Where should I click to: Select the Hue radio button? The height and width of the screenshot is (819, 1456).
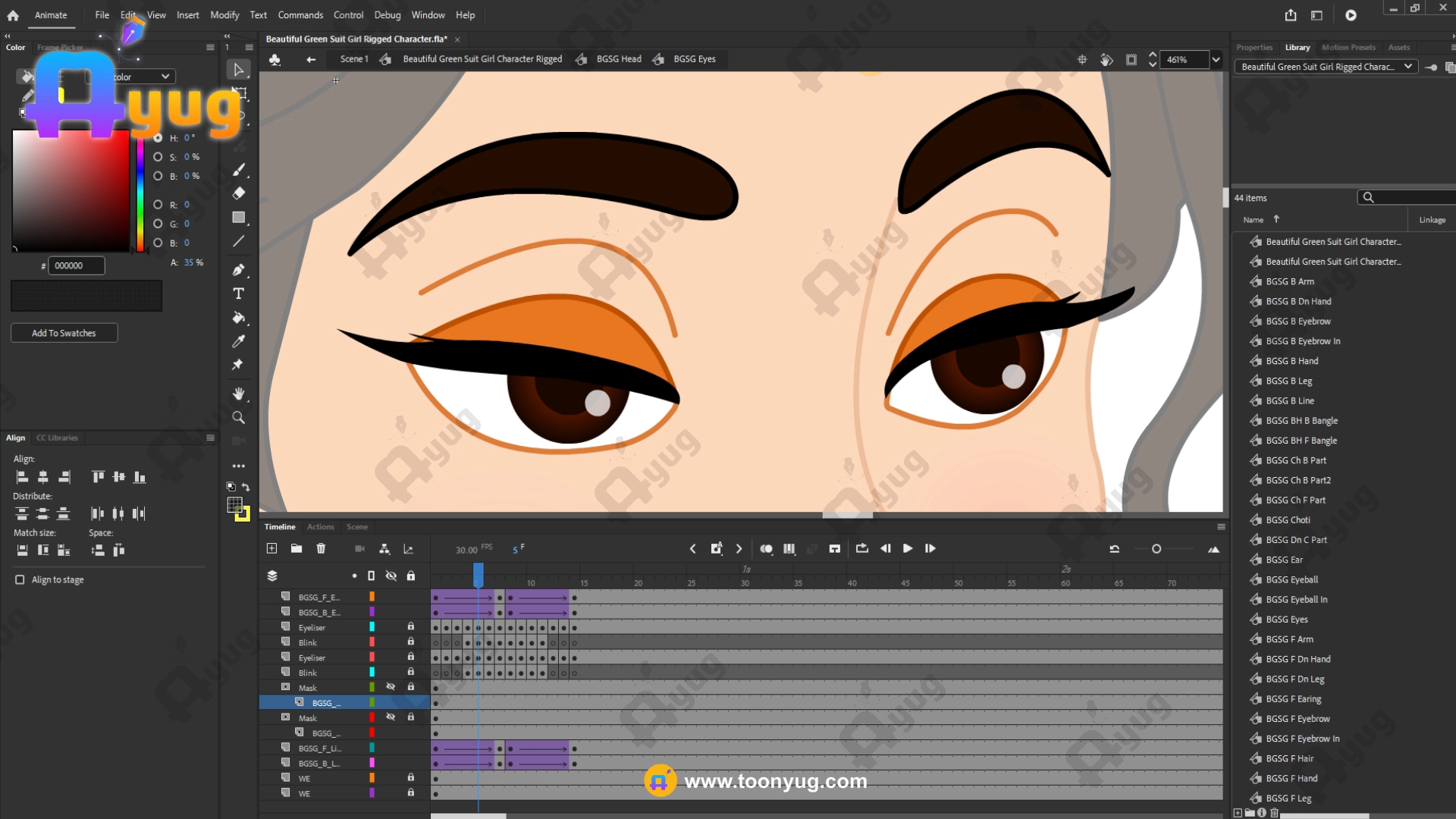pyautogui.click(x=158, y=138)
